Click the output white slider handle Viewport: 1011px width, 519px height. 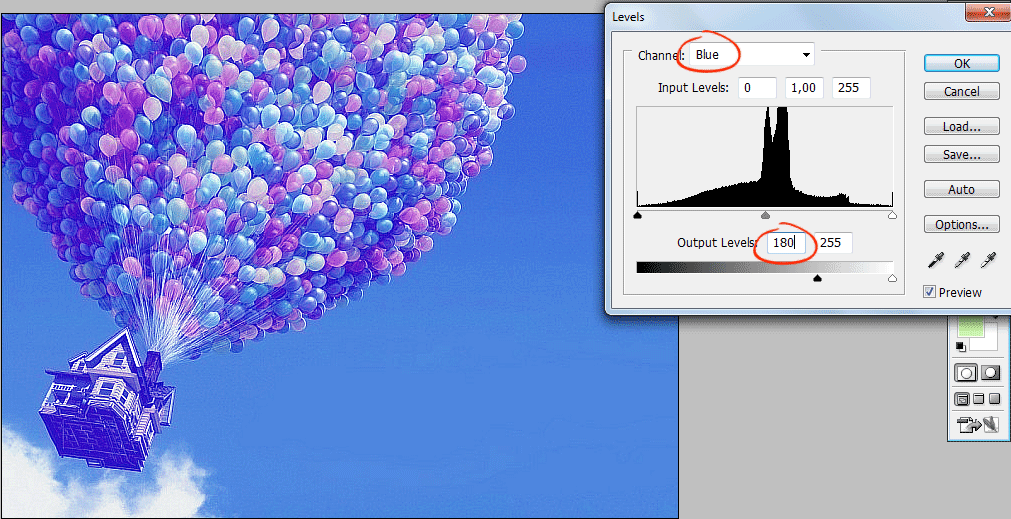pos(892,279)
